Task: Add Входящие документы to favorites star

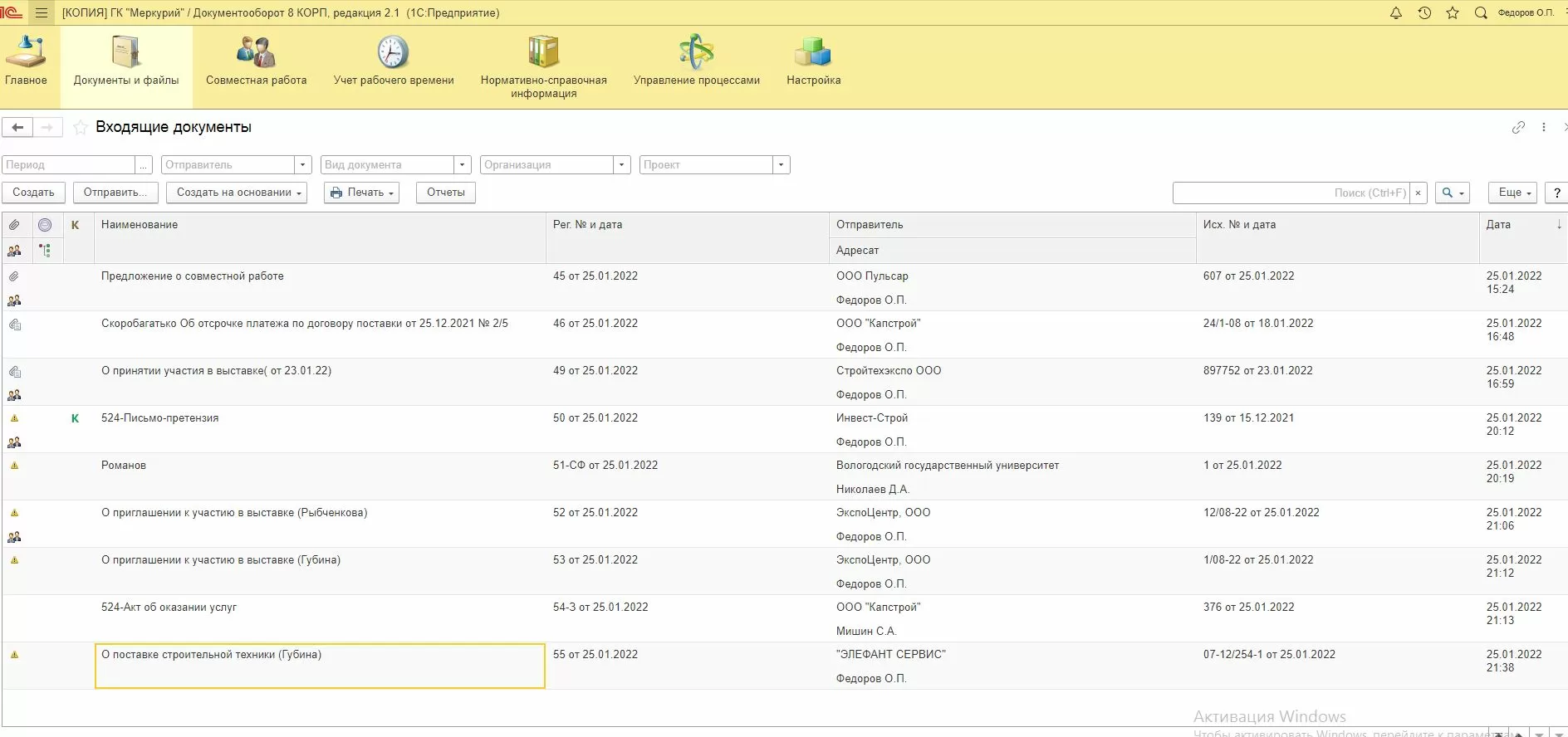Action: point(81,128)
